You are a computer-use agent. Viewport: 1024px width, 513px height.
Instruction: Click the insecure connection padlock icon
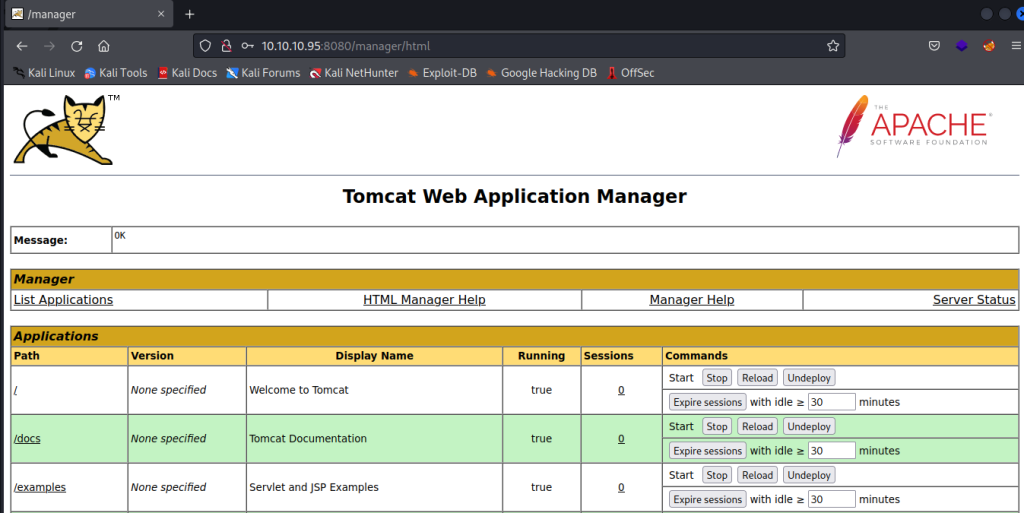coord(225,46)
